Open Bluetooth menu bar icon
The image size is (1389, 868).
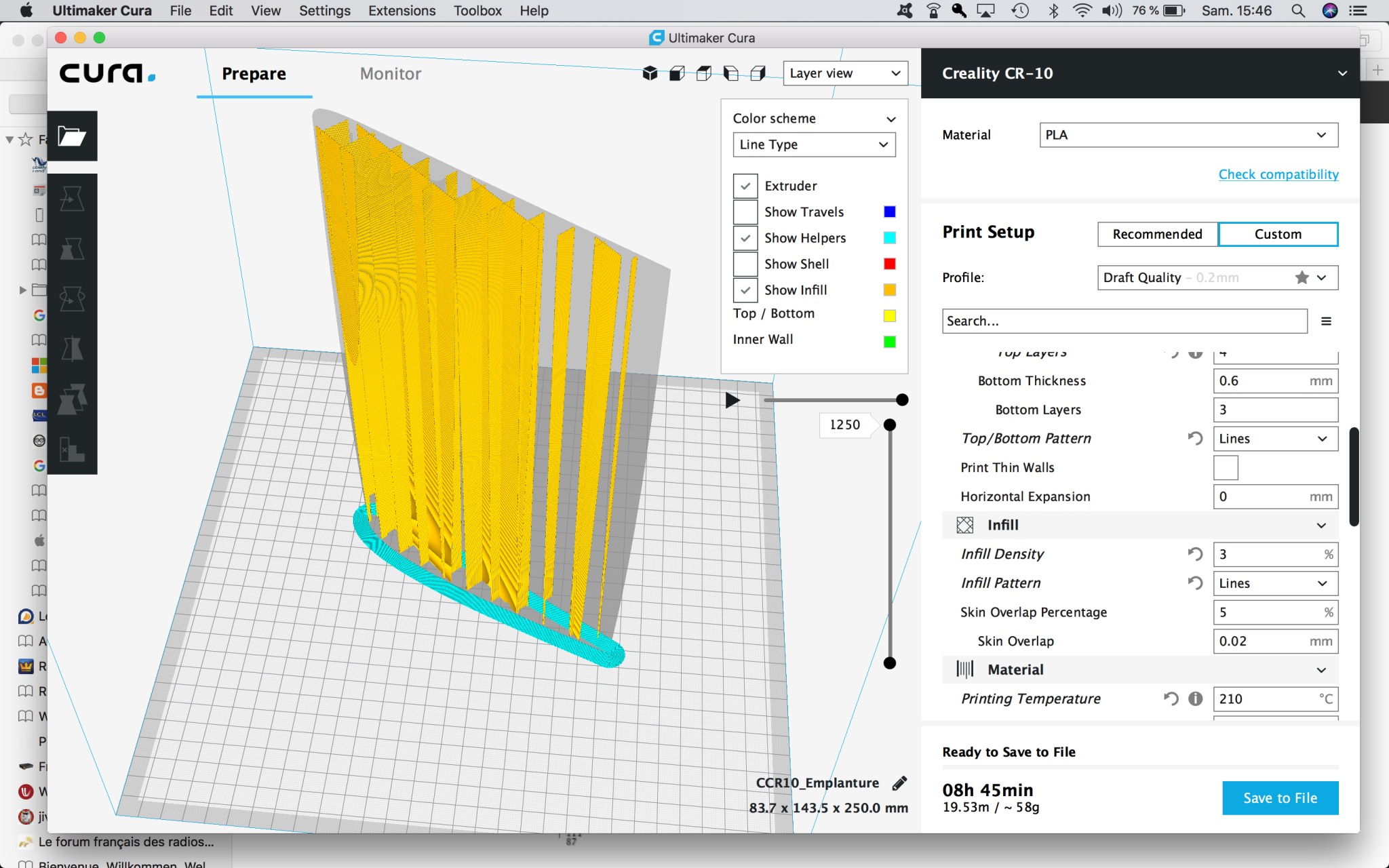(x=1053, y=11)
